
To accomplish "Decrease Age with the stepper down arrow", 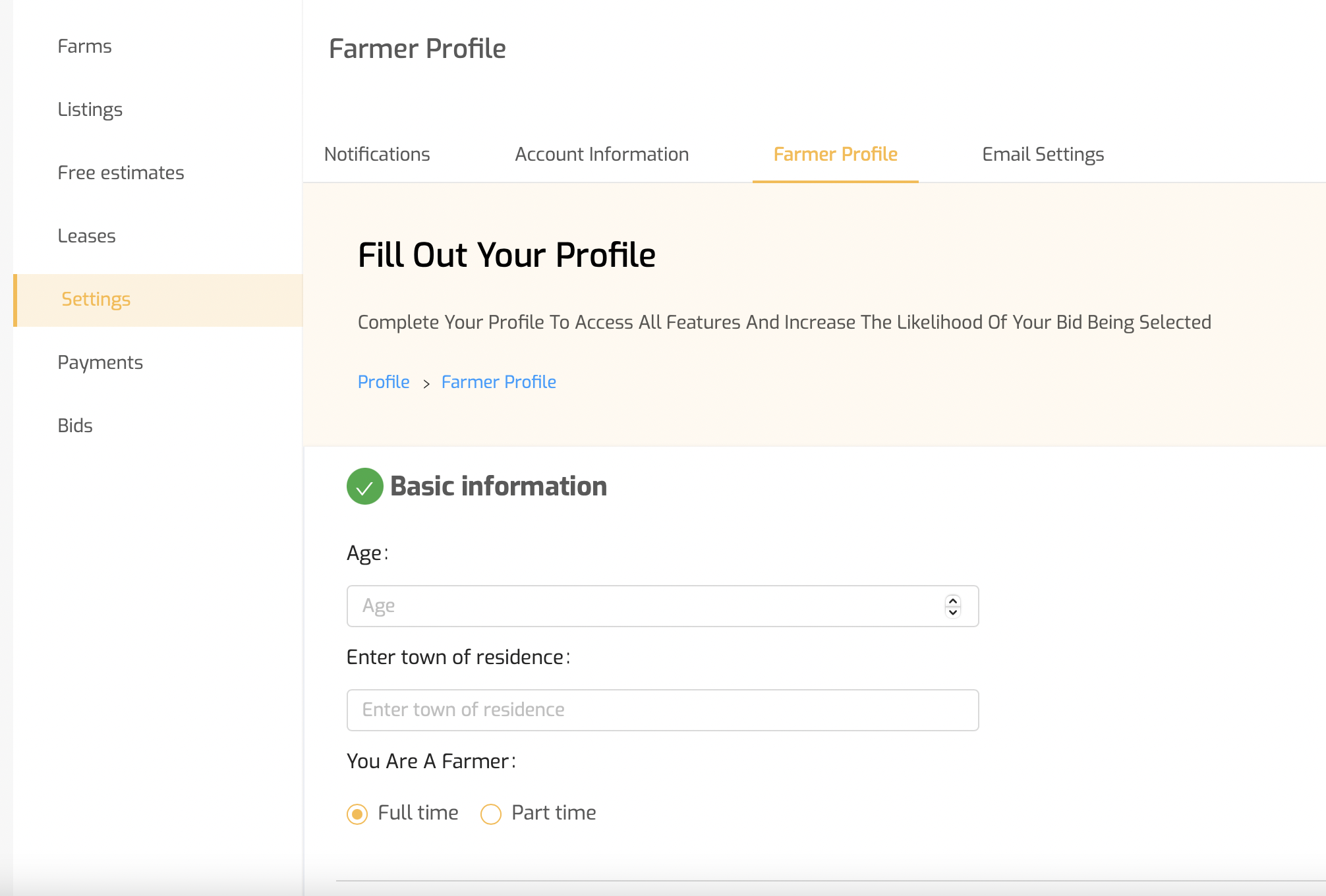I will [x=952, y=612].
